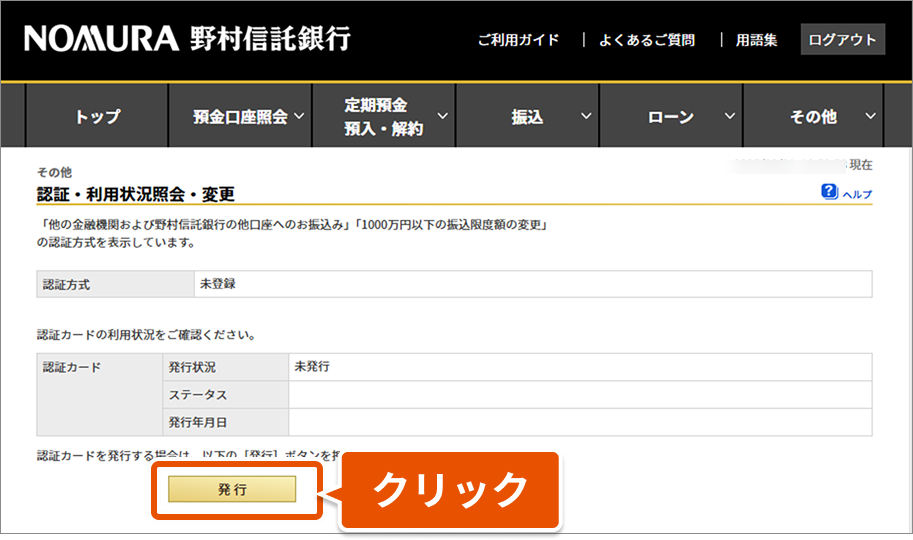Click the 未登録 value in 認証方式 row
The width and height of the screenshot is (913, 540).
[x=219, y=284]
